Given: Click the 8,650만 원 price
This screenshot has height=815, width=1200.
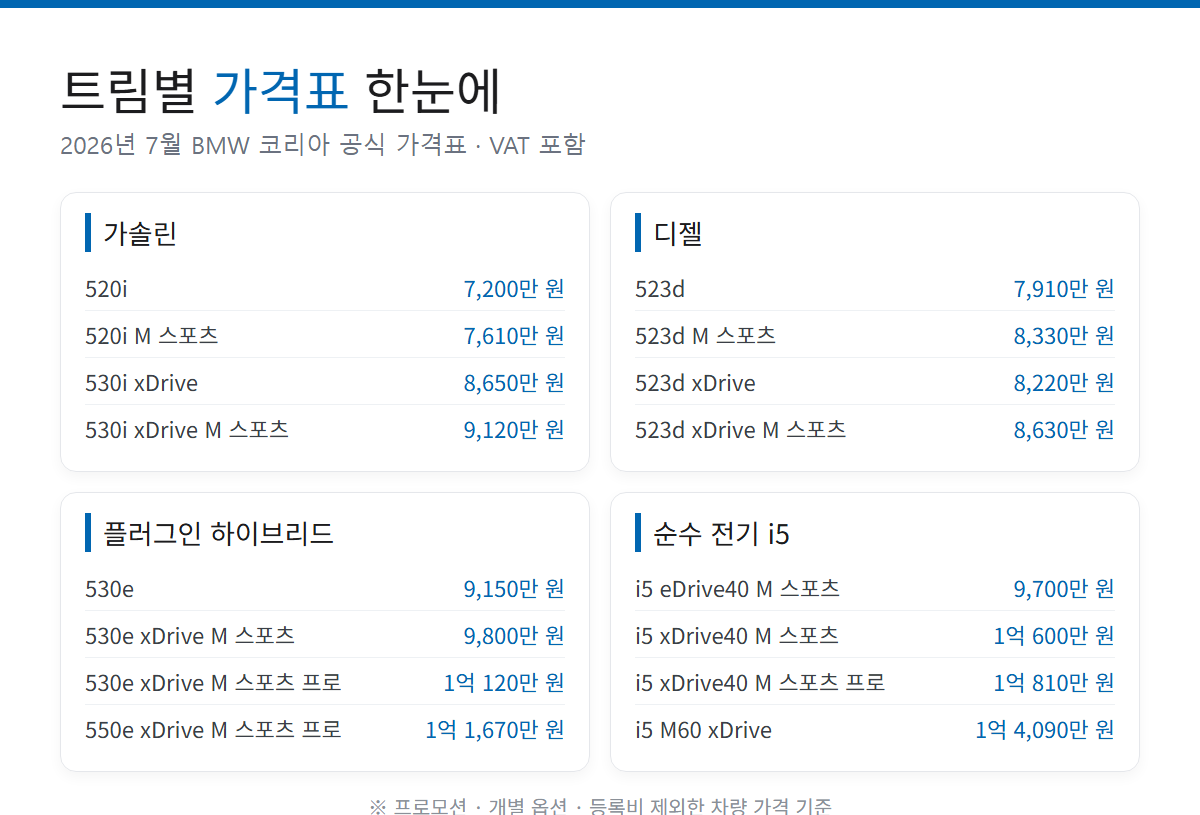Looking at the screenshot, I should pos(514,383).
